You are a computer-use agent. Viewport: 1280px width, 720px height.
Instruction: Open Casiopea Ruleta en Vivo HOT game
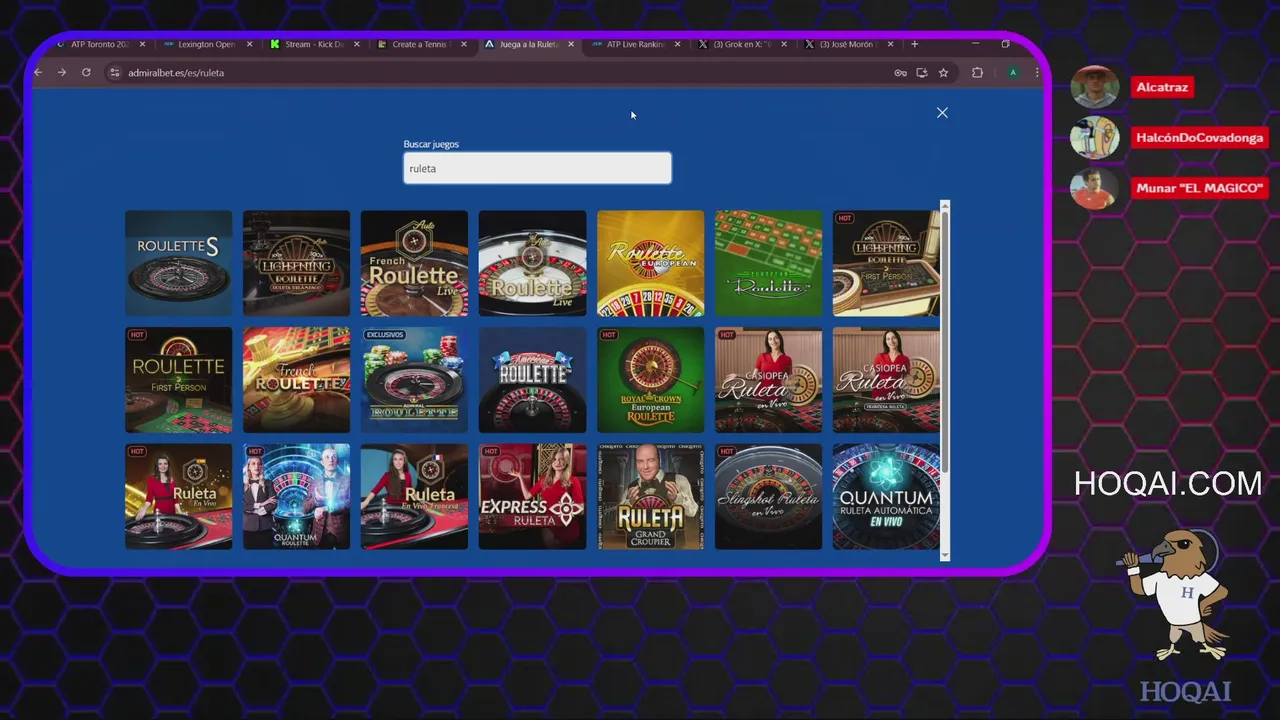pos(768,380)
